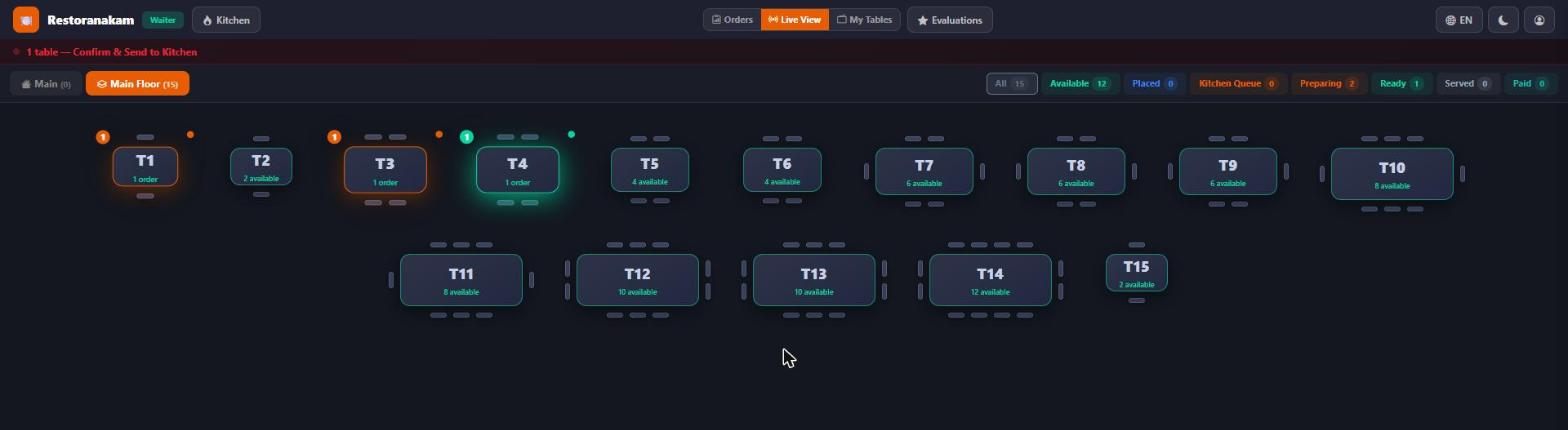This screenshot has width=1568, height=430.
Task: Select table T12 with 10 available
Action: pyautogui.click(x=637, y=280)
